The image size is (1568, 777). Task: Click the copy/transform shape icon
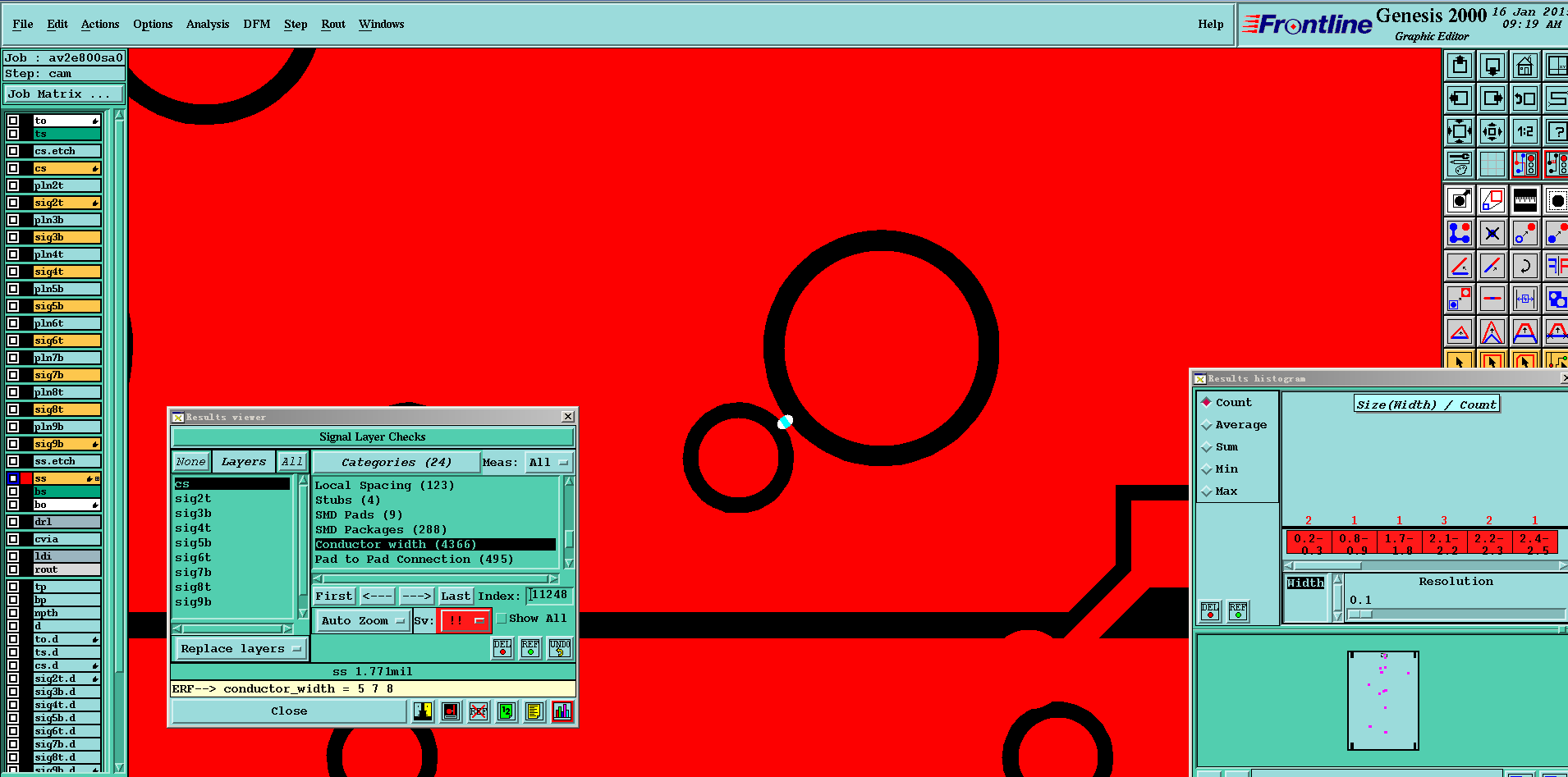click(1492, 199)
